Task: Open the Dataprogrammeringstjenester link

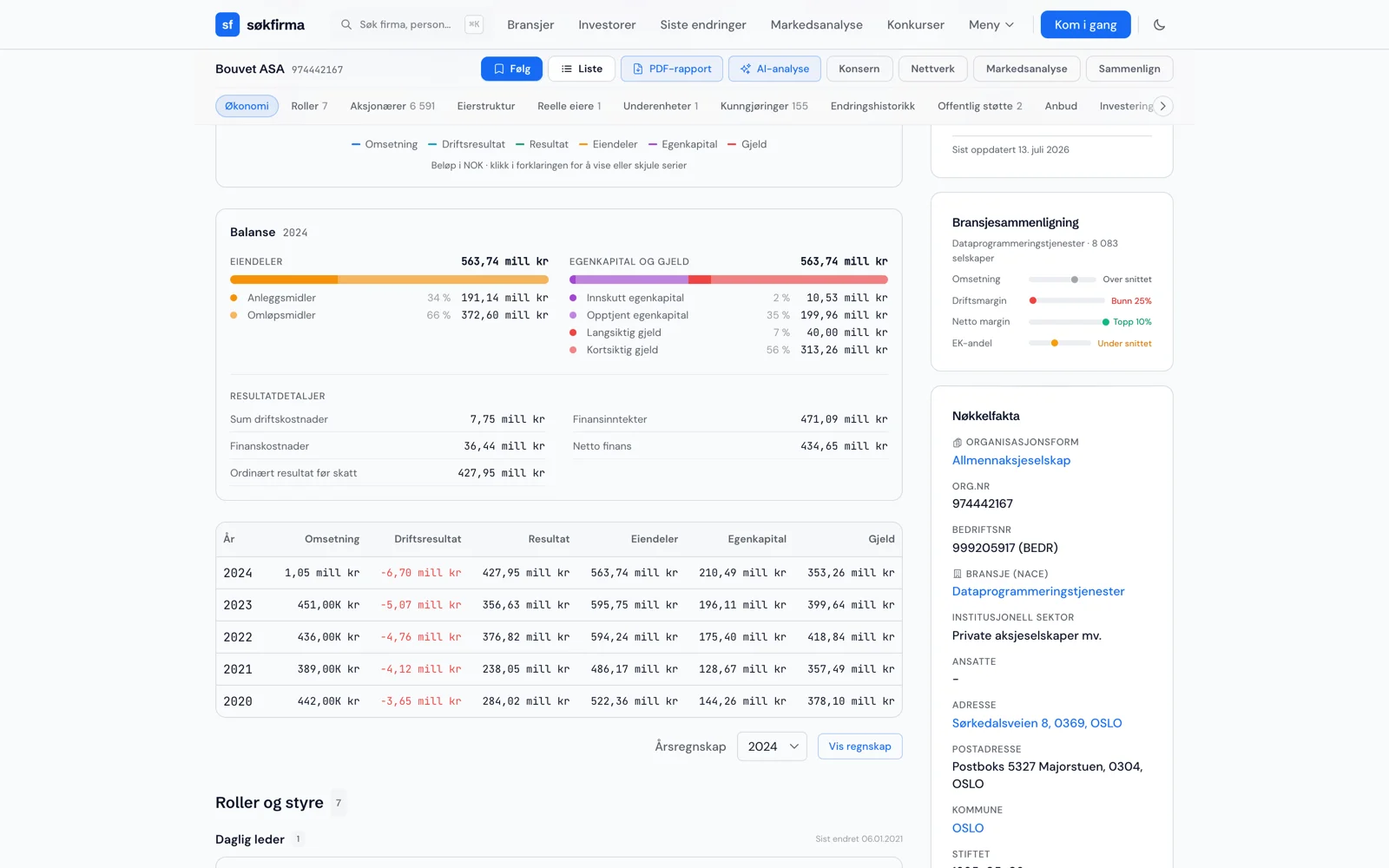Action: coord(1038,592)
